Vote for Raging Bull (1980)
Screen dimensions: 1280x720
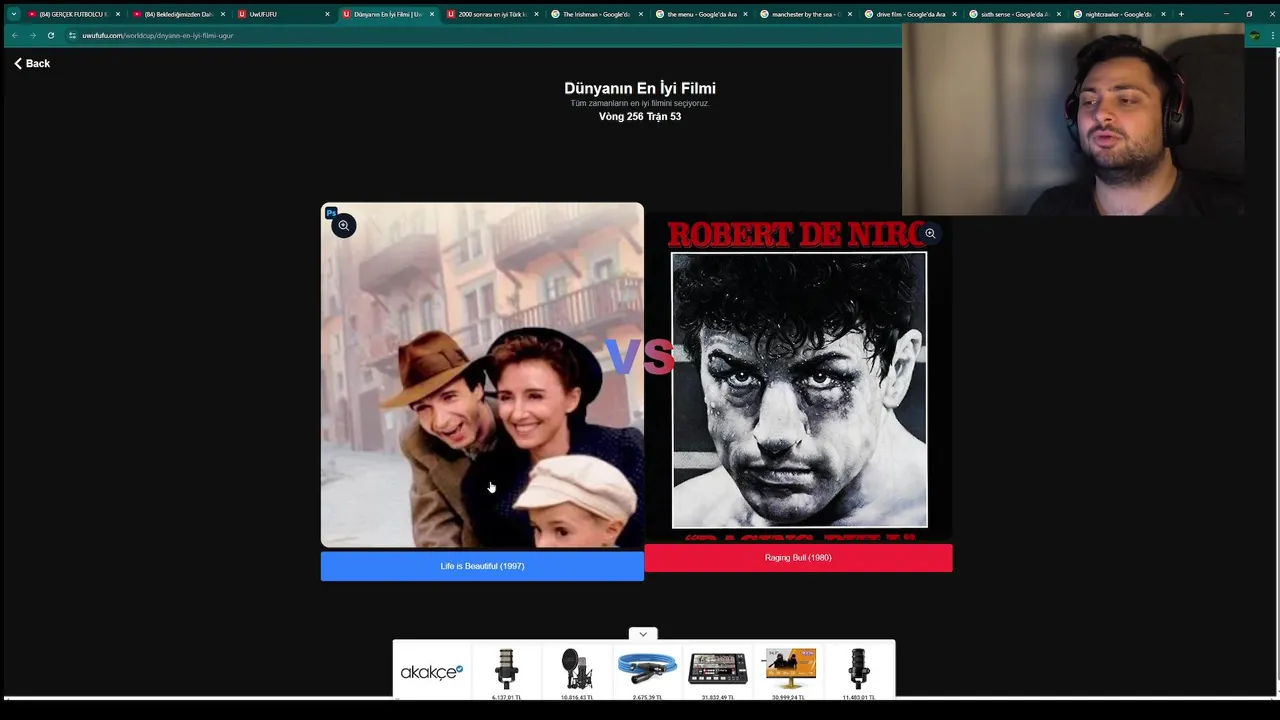tap(798, 558)
